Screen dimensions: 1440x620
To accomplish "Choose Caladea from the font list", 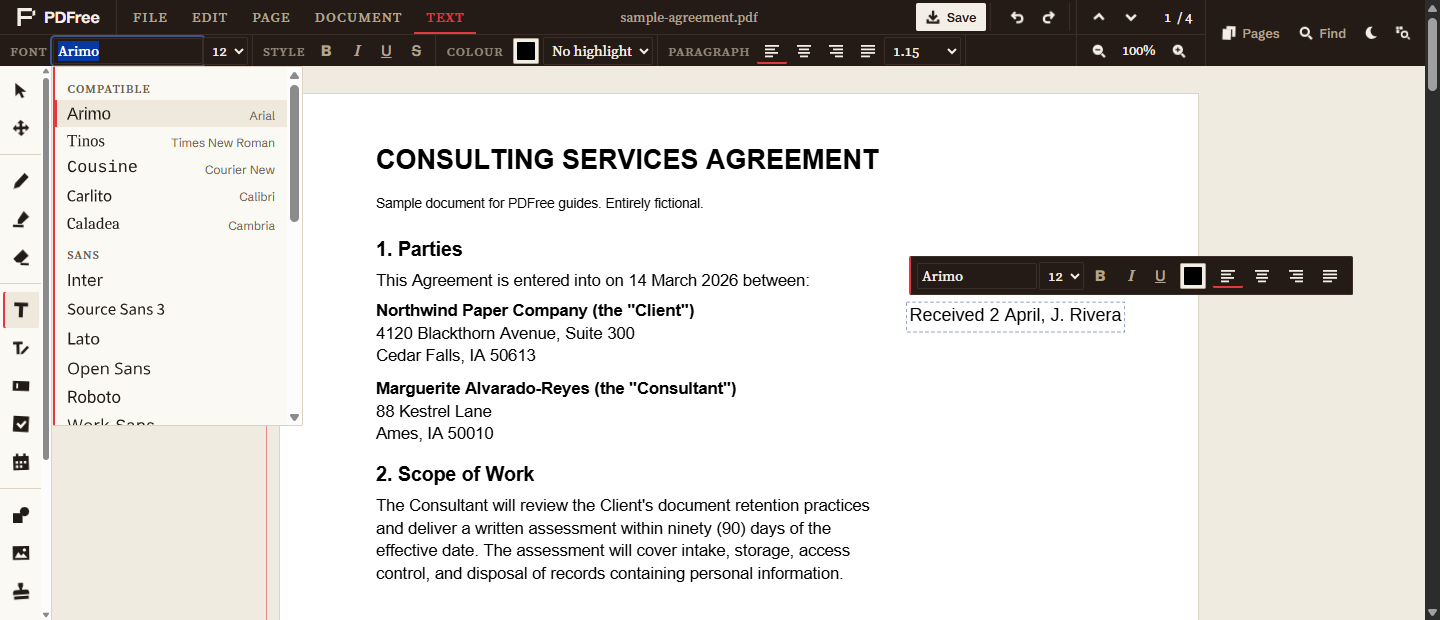I will [171, 224].
